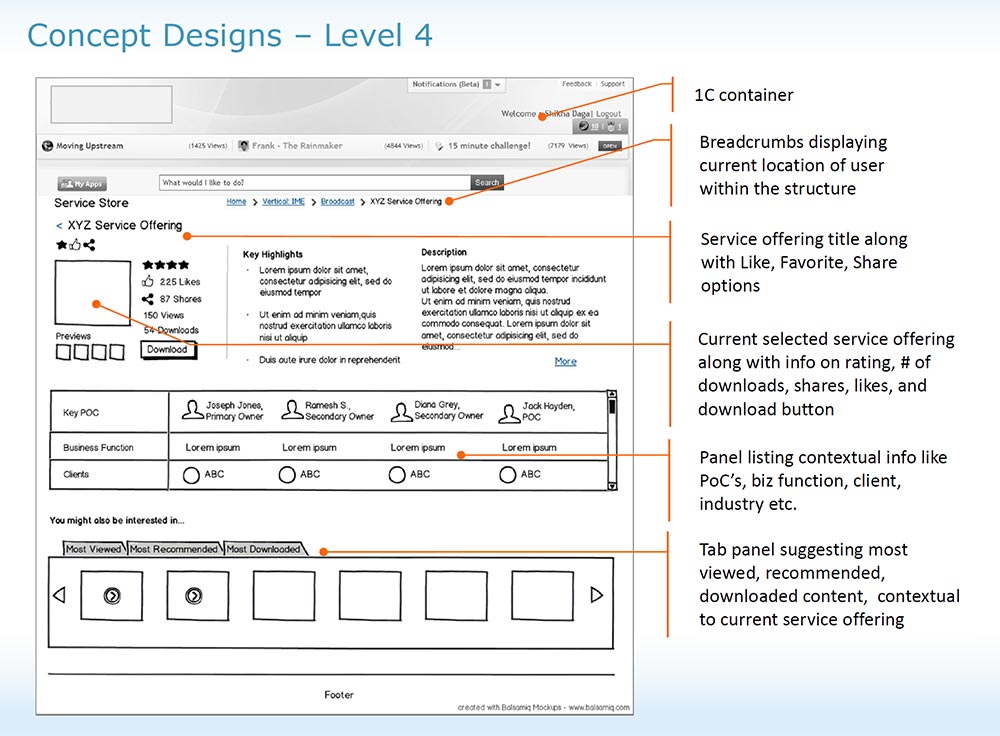Click the Shikha Daga username
This screenshot has width=1000, height=736.
tap(568, 114)
